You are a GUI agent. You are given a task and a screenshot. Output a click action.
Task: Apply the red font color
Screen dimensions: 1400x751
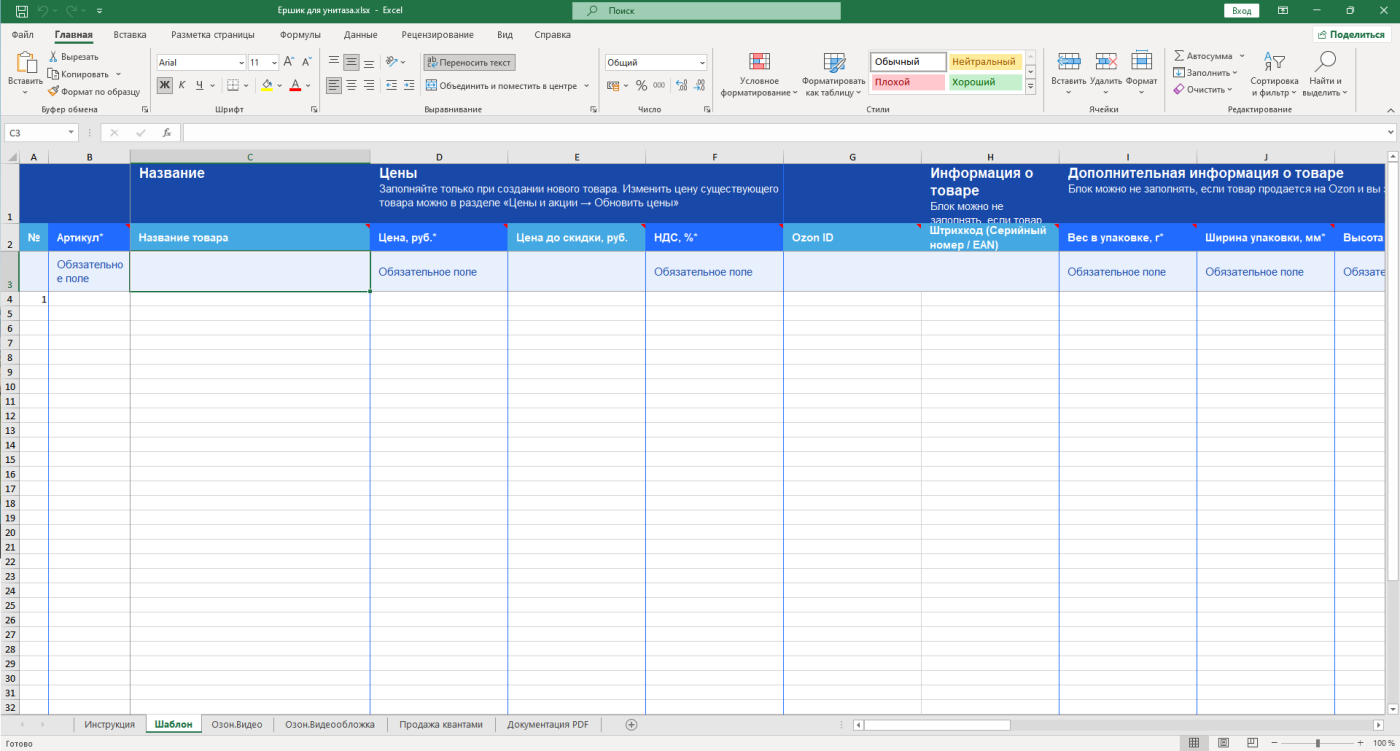coord(295,85)
